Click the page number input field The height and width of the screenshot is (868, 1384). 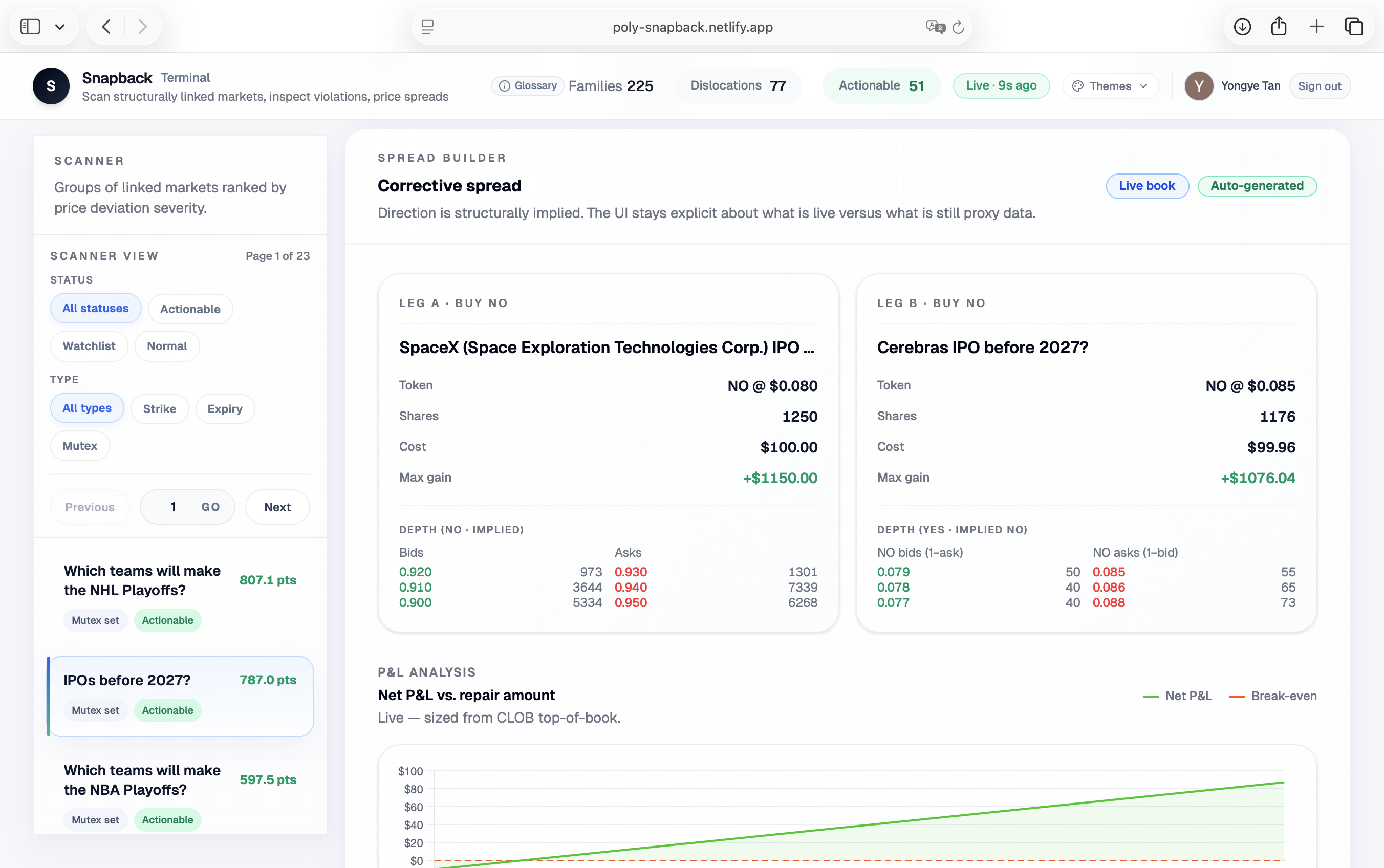(x=173, y=507)
